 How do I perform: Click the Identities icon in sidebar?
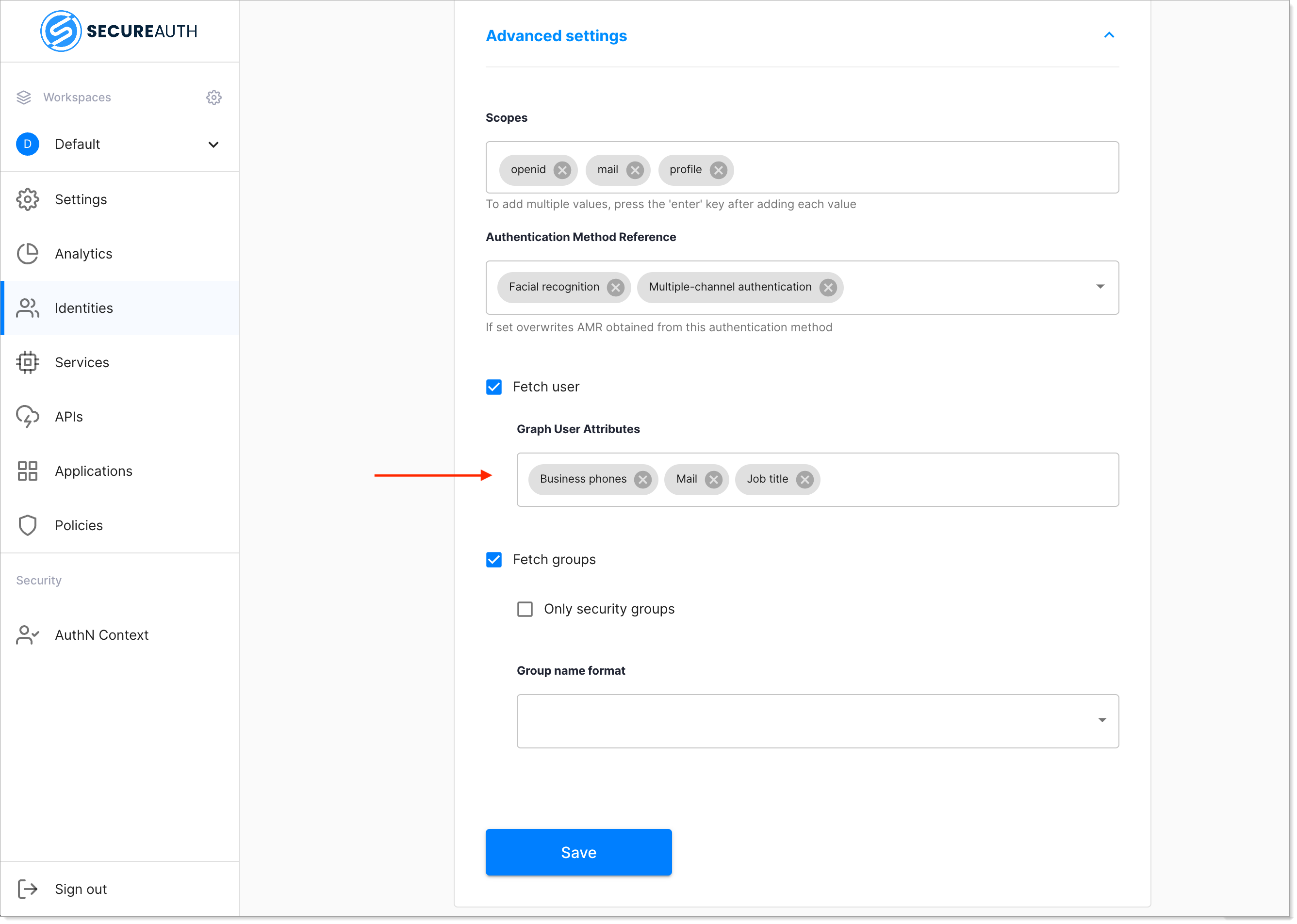pyautogui.click(x=28, y=307)
